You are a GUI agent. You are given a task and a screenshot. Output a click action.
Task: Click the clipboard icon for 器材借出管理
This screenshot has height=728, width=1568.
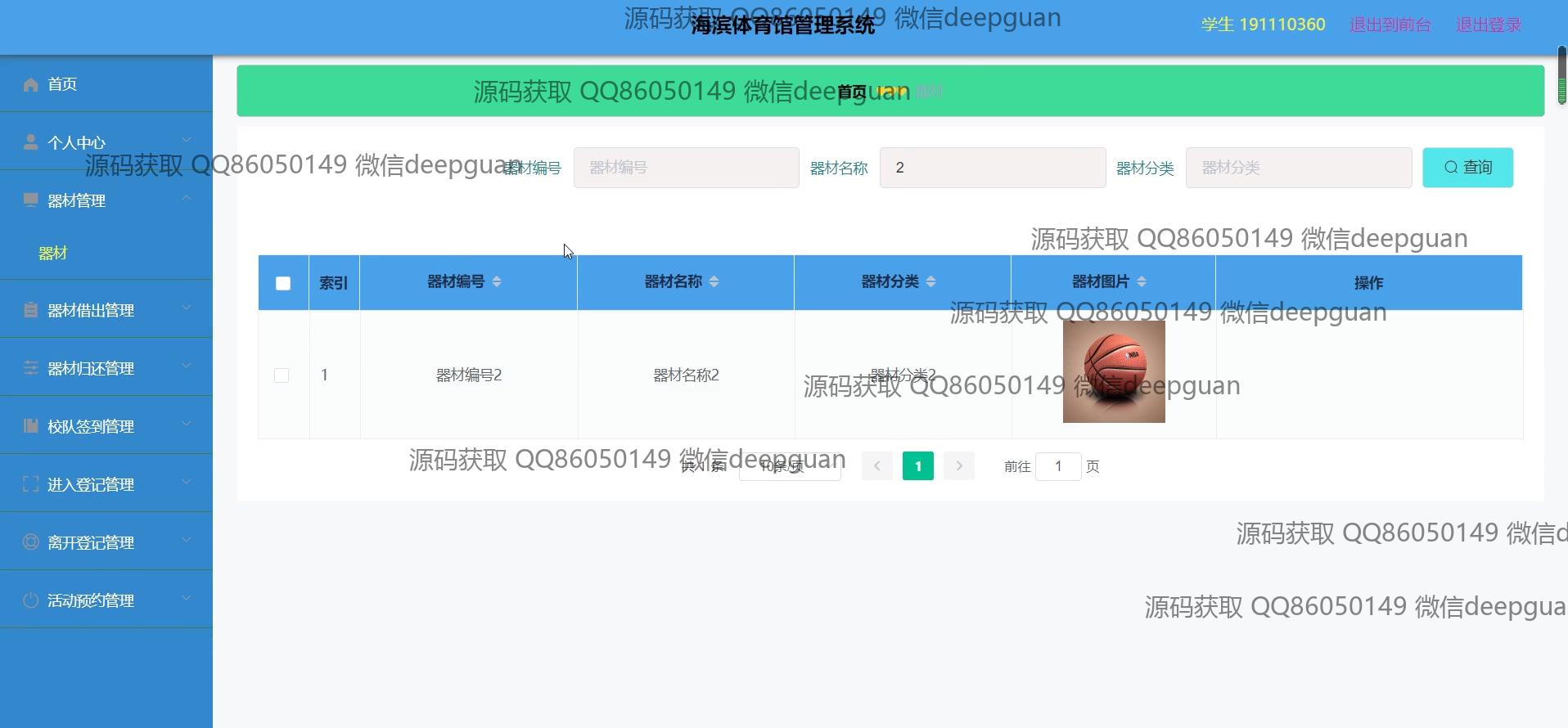31,310
